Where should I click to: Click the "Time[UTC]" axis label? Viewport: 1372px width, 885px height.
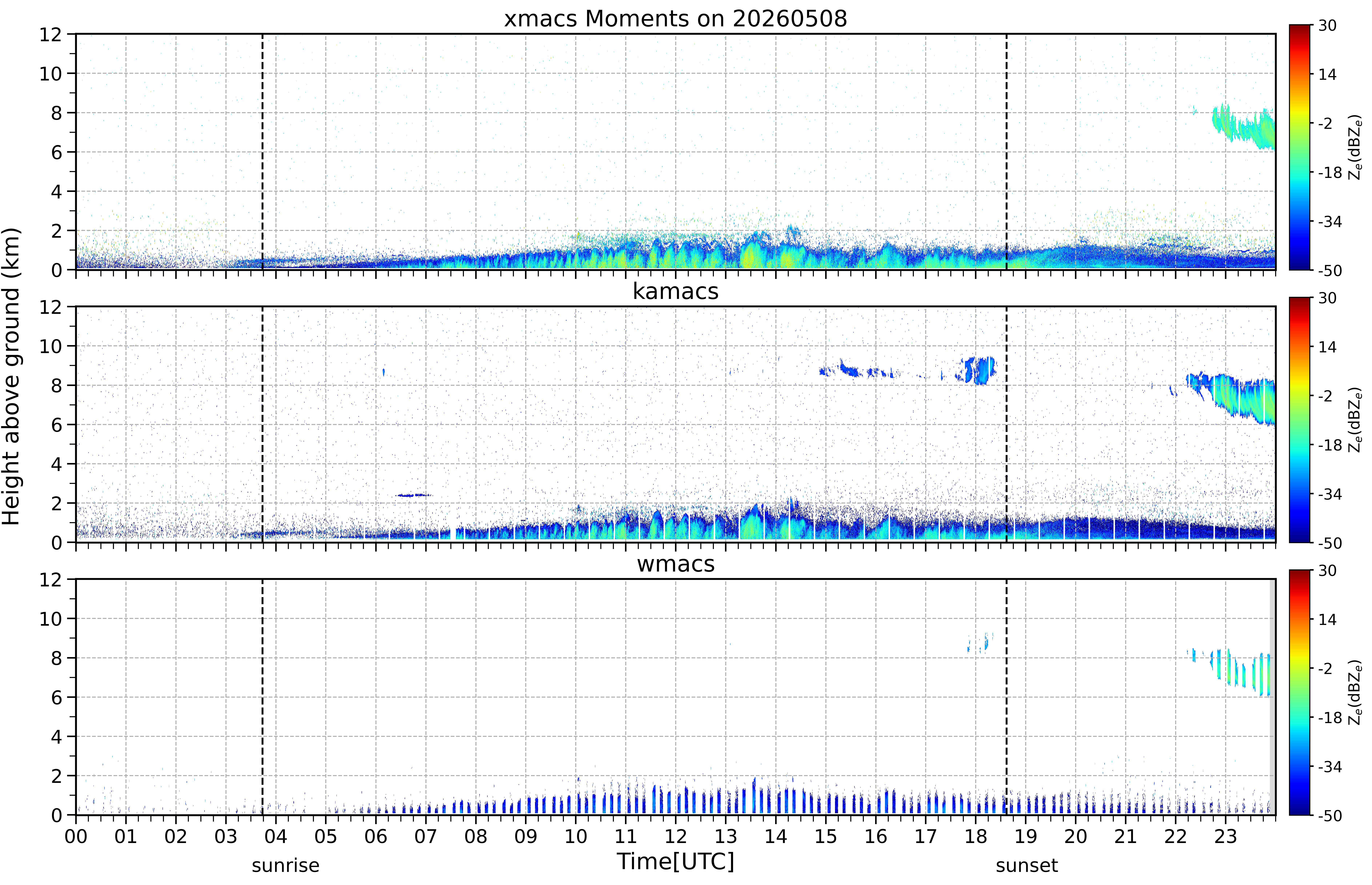675,861
